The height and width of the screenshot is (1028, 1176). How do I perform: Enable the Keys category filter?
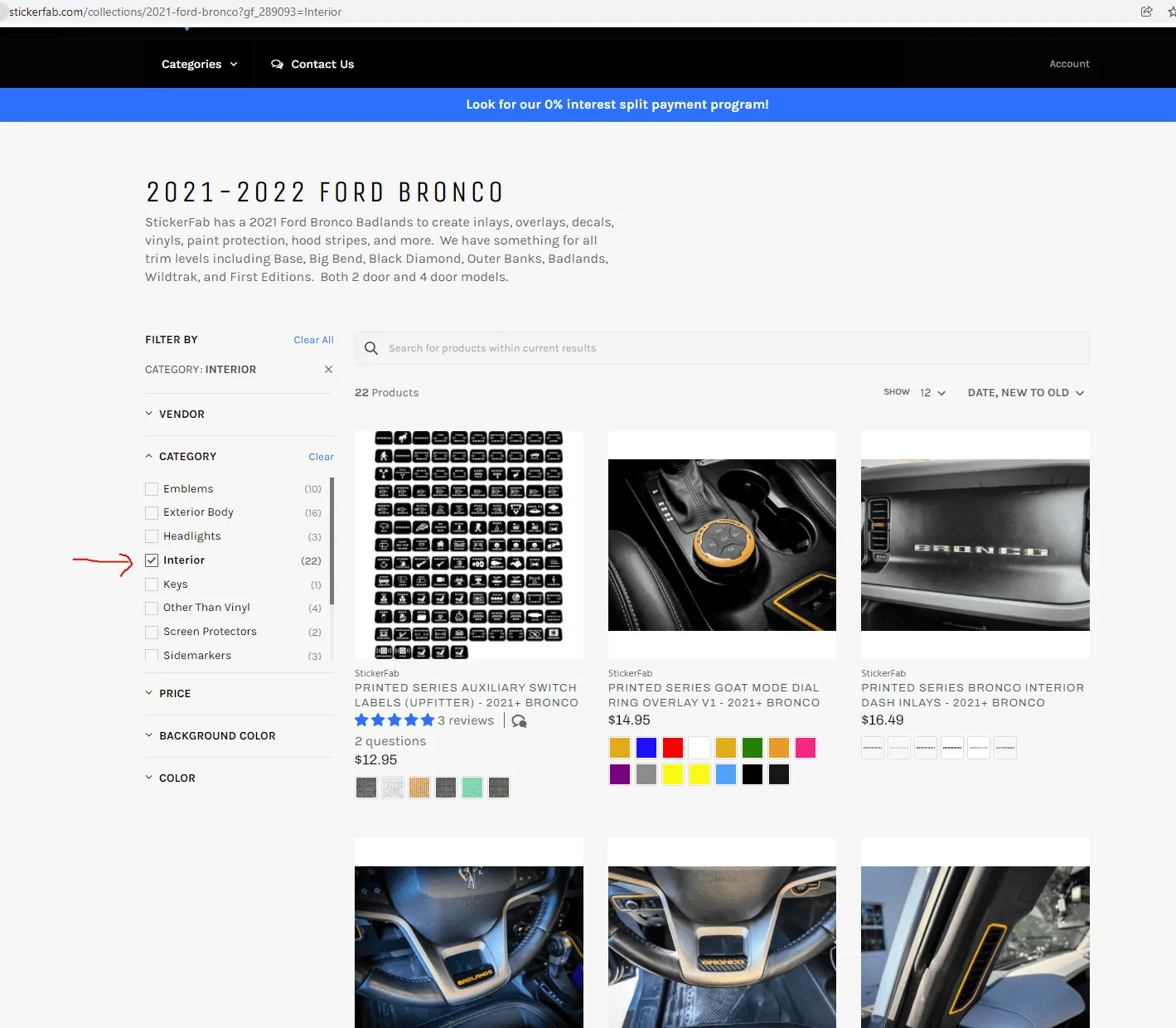point(152,584)
